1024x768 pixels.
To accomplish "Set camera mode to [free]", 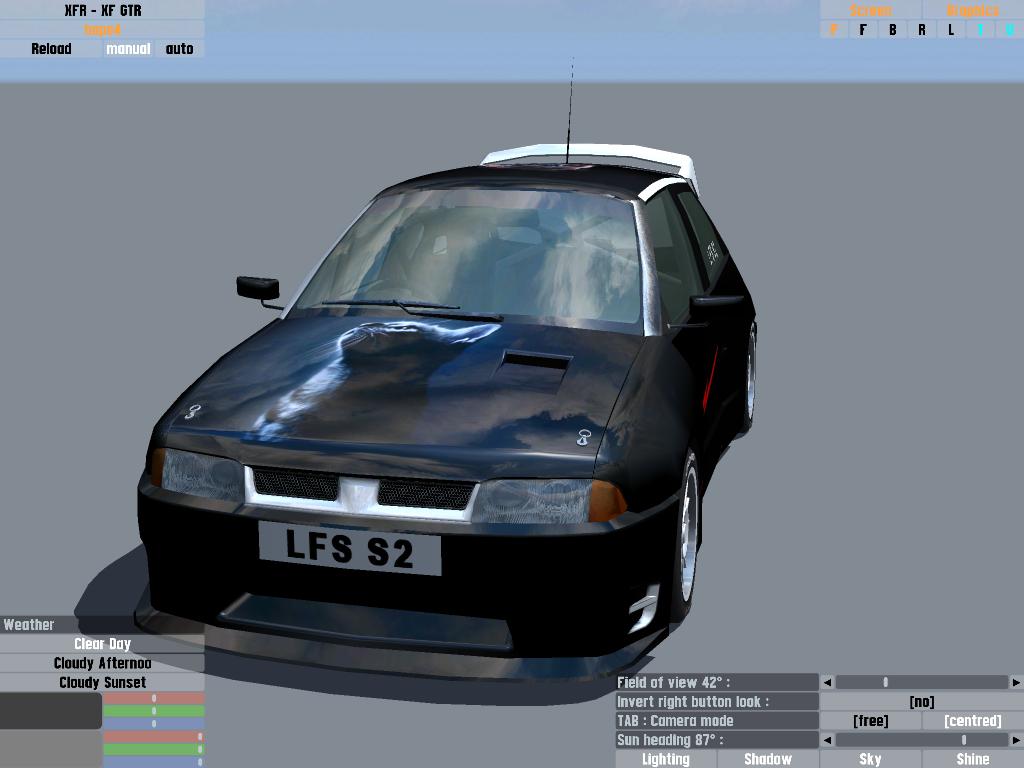I will 871,721.
